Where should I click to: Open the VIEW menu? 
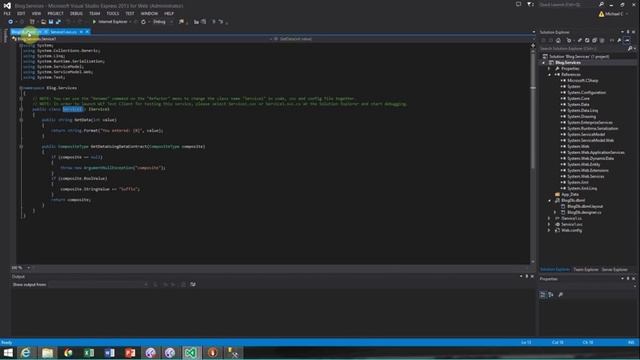click(x=36, y=13)
